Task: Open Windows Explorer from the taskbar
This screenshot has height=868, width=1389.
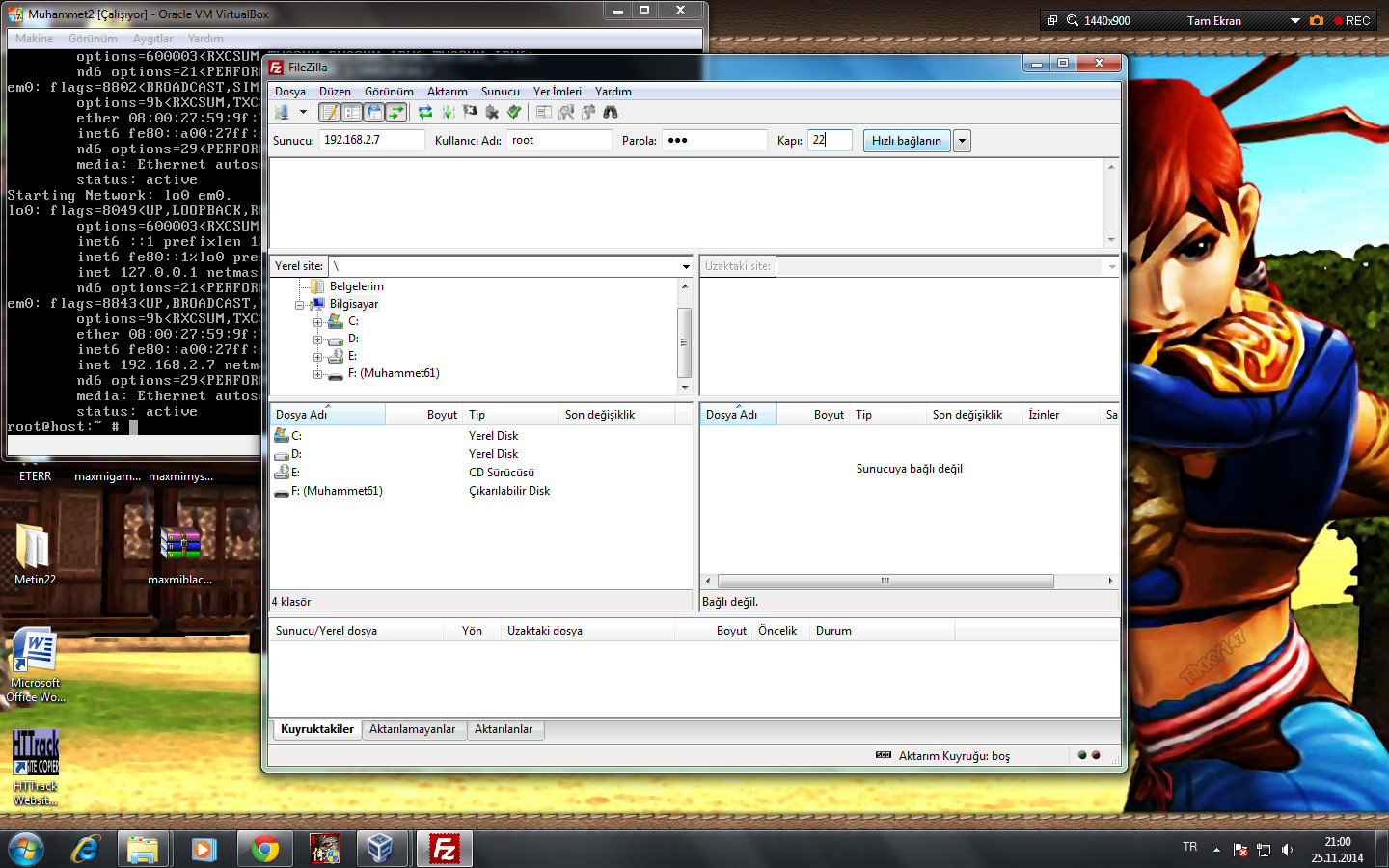Action: (x=144, y=849)
